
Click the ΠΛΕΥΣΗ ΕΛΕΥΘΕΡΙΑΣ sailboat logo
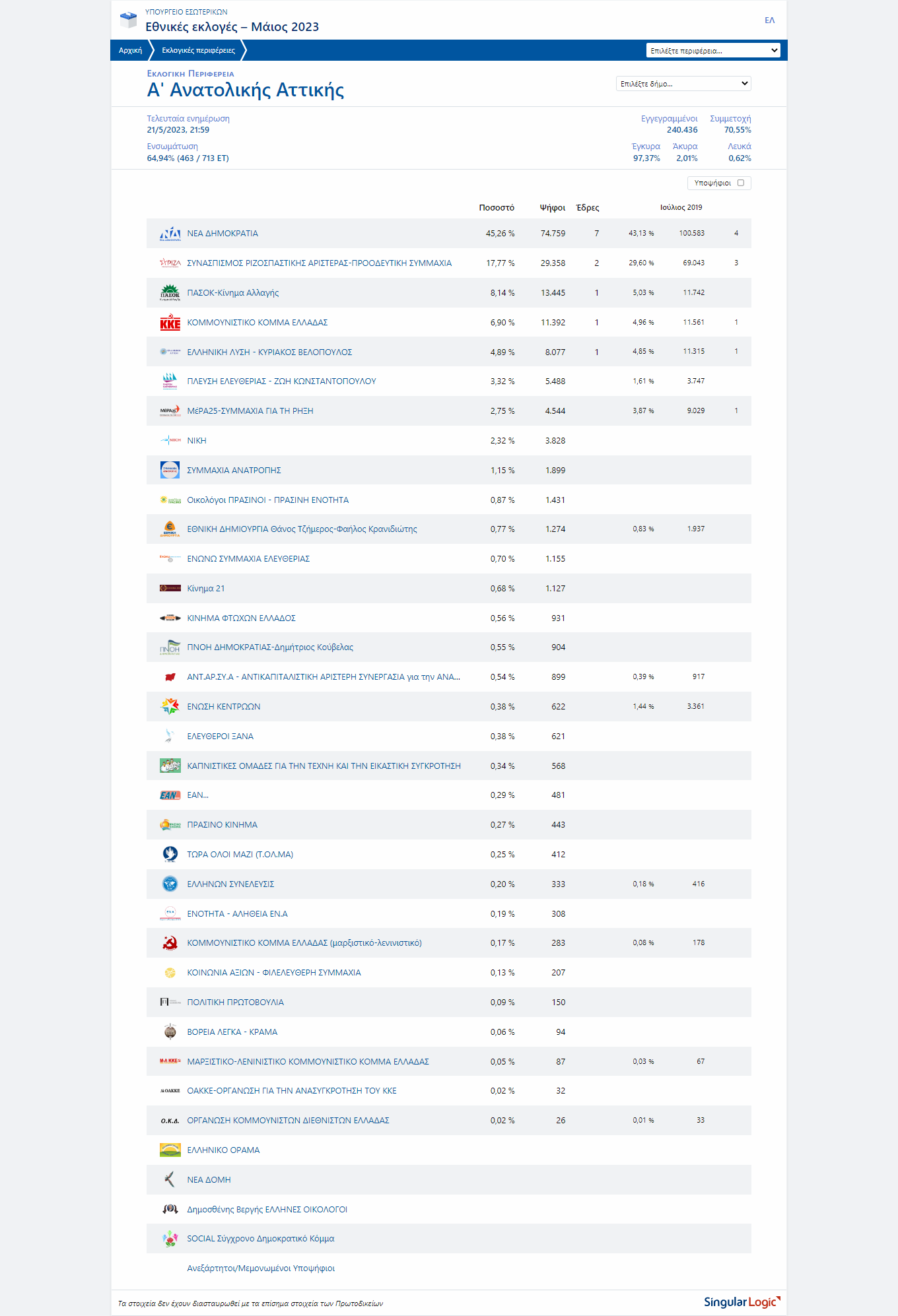point(170,381)
